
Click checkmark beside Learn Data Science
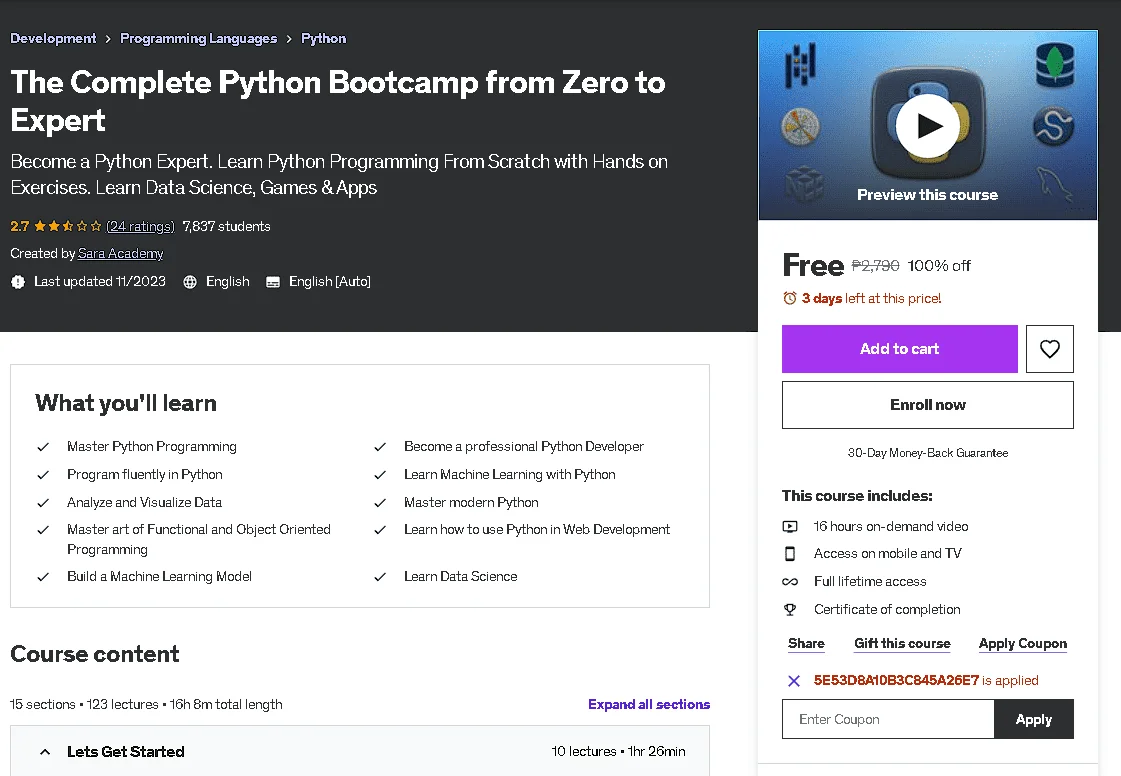[380, 576]
